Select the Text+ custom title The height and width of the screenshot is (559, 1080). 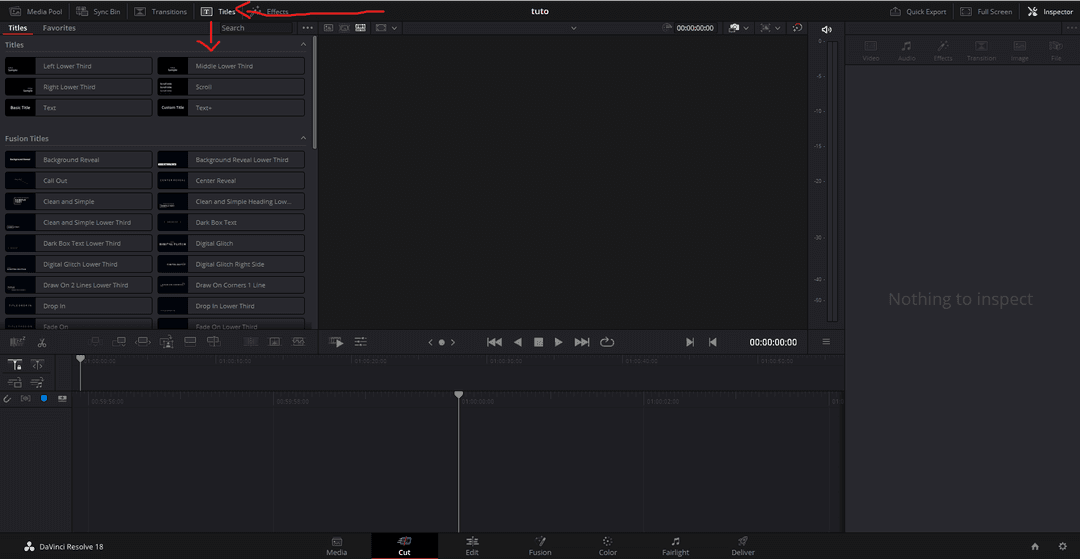[231, 107]
